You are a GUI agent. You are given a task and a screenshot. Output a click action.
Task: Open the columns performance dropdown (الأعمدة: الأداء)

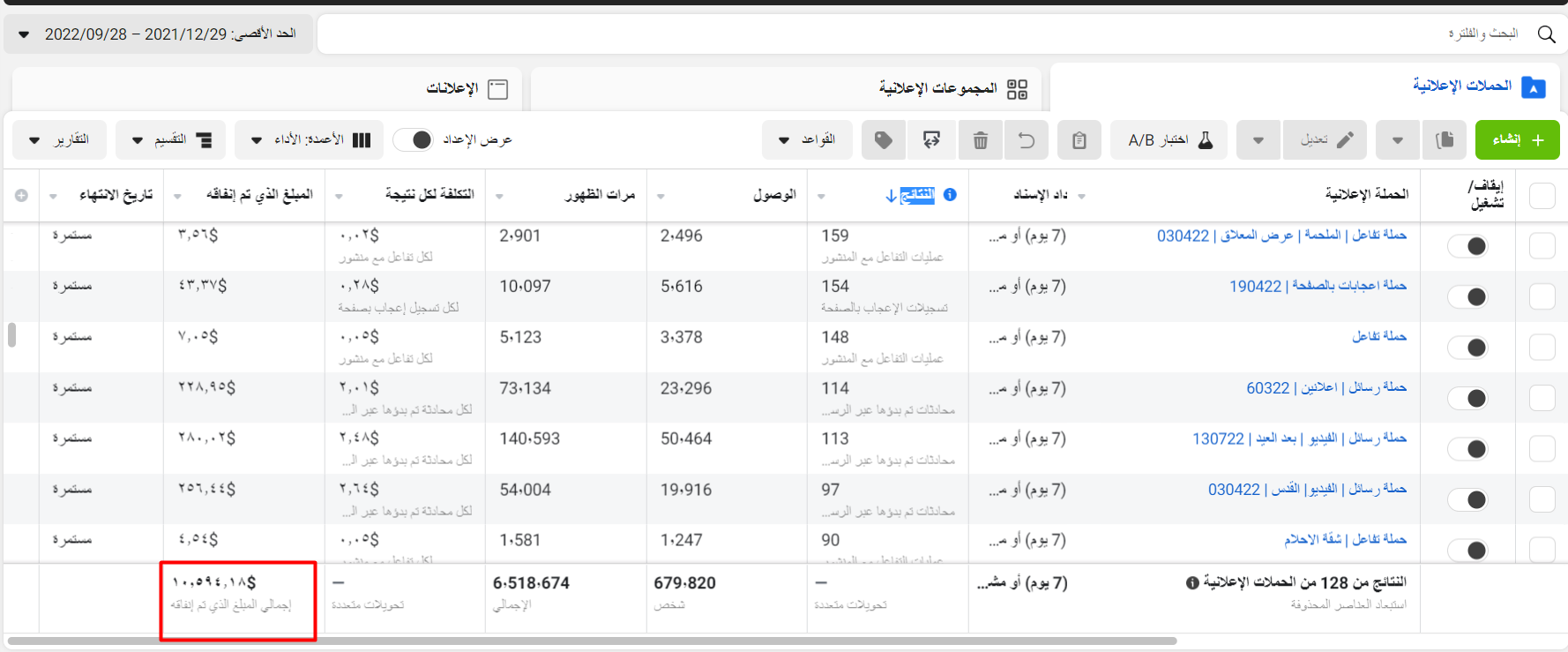(310, 140)
